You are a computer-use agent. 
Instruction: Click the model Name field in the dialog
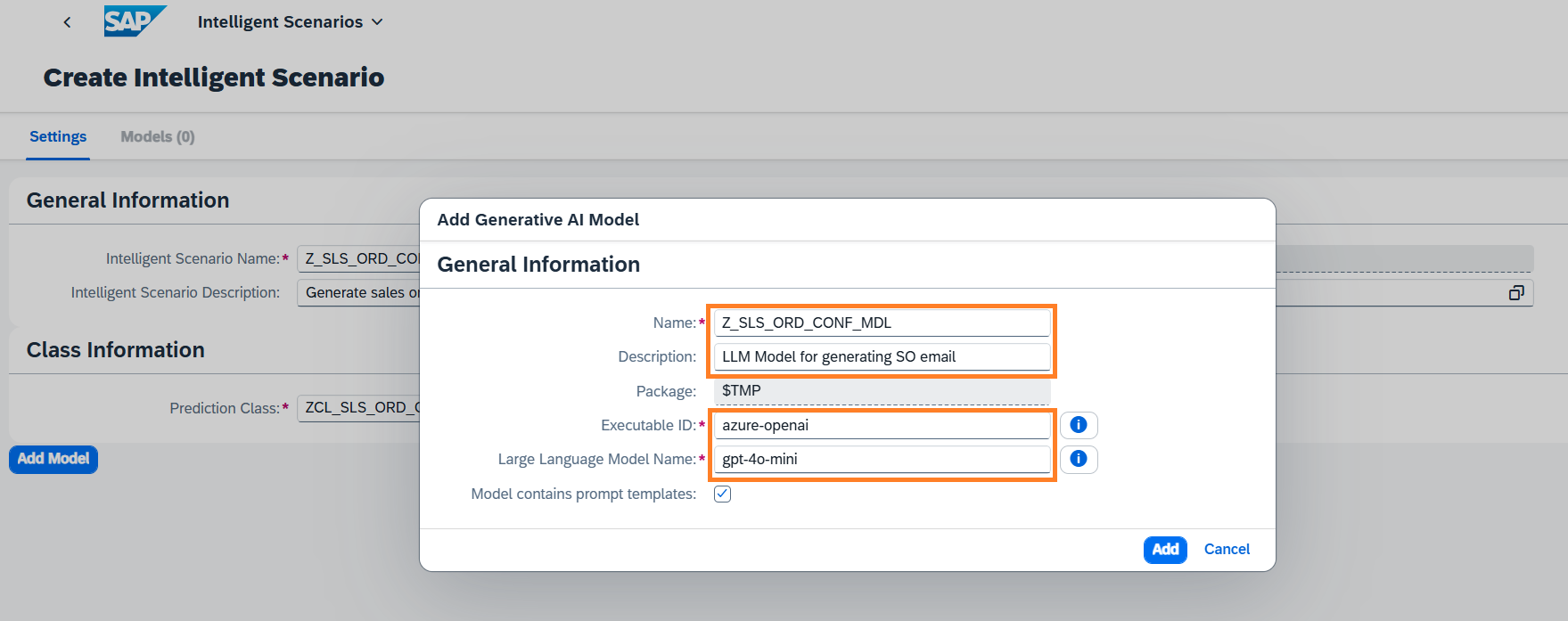[881, 323]
